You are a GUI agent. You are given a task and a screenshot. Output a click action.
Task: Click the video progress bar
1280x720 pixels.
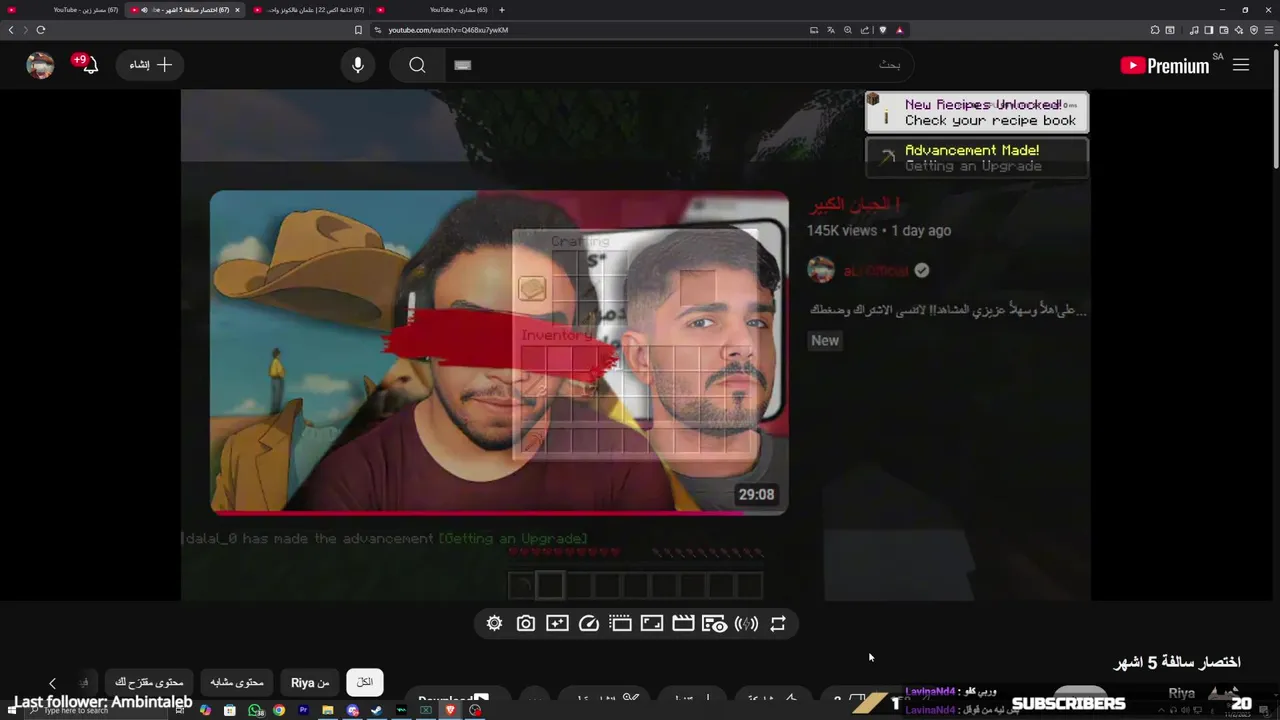click(x=499, y=513)
